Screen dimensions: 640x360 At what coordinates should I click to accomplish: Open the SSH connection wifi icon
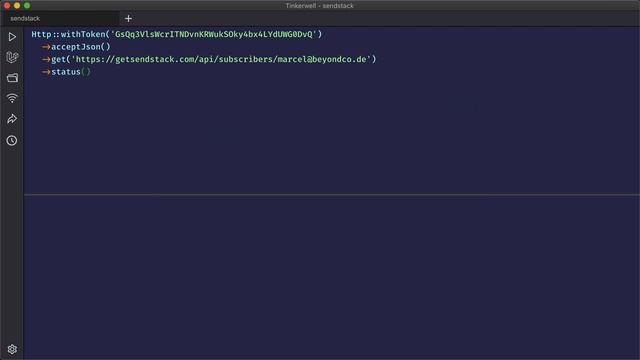(12, 98)
